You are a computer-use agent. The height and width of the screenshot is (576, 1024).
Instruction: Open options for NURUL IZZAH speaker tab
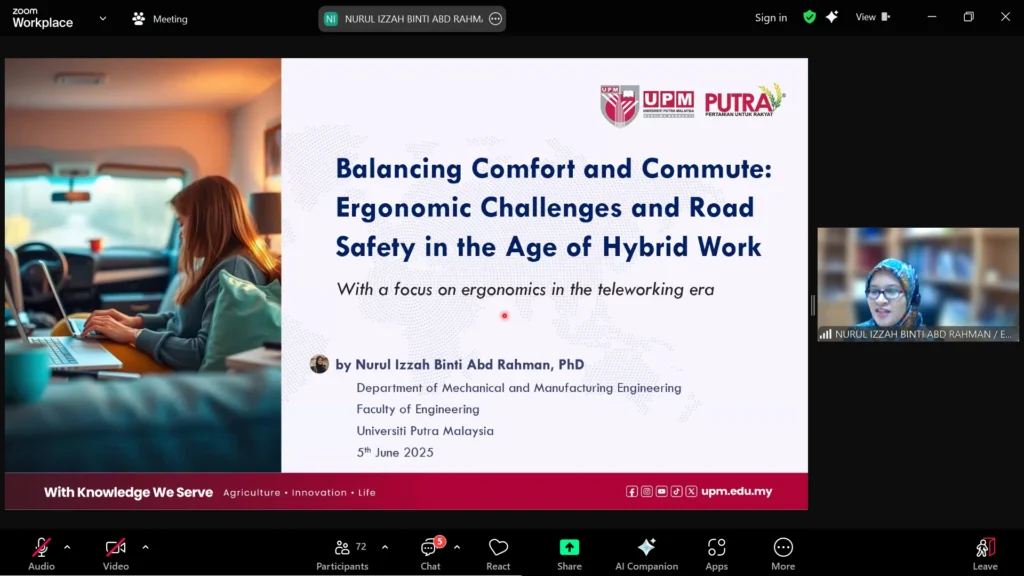(x=496, y=19)
